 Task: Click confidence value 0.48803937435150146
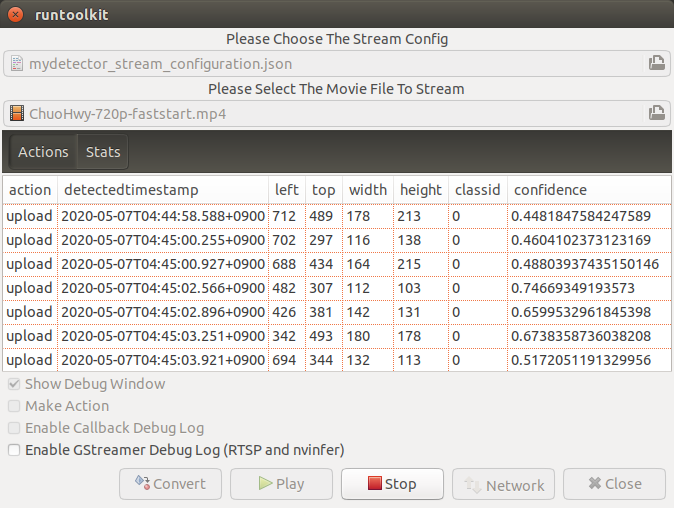585,264
